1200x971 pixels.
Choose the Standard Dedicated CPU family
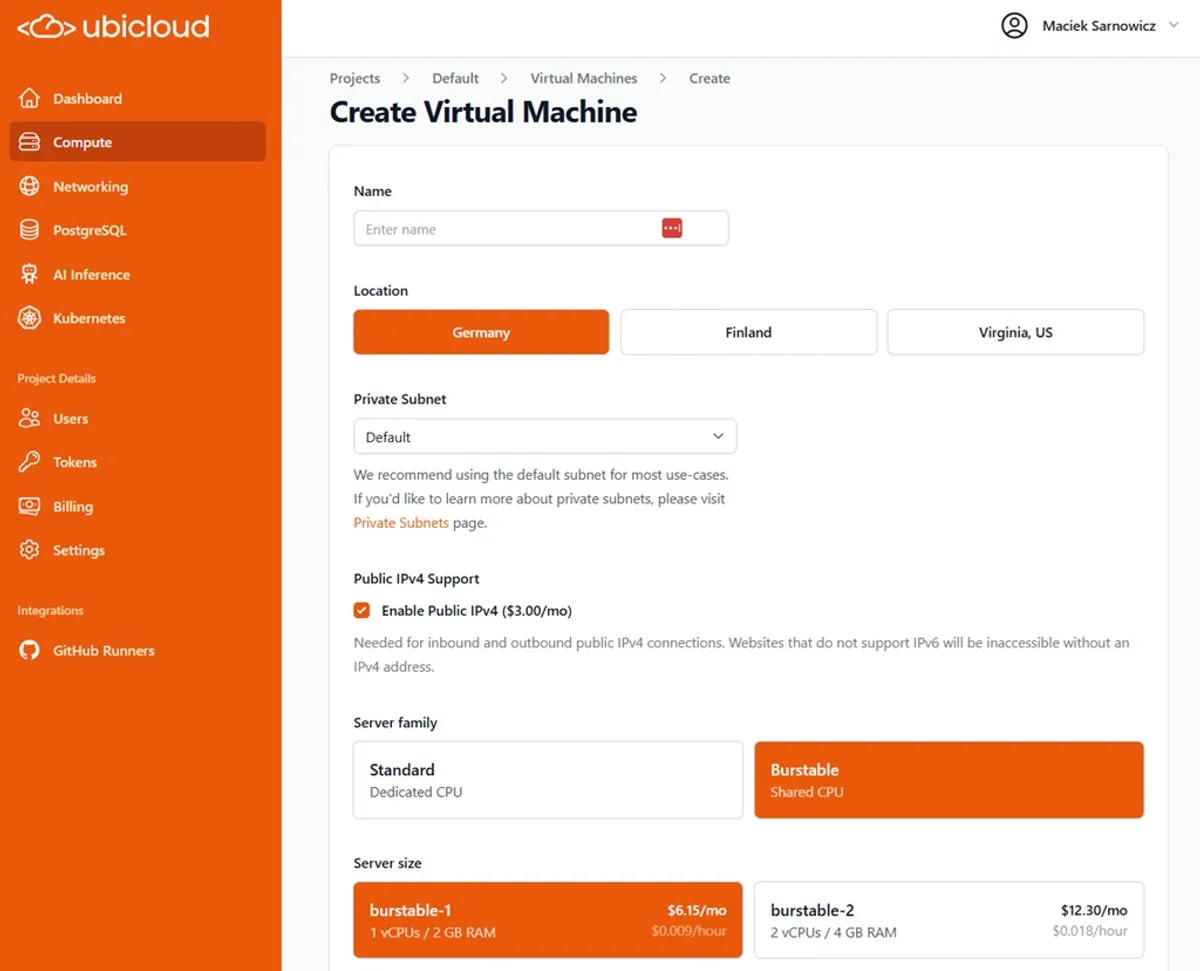(x=547, y=780)
